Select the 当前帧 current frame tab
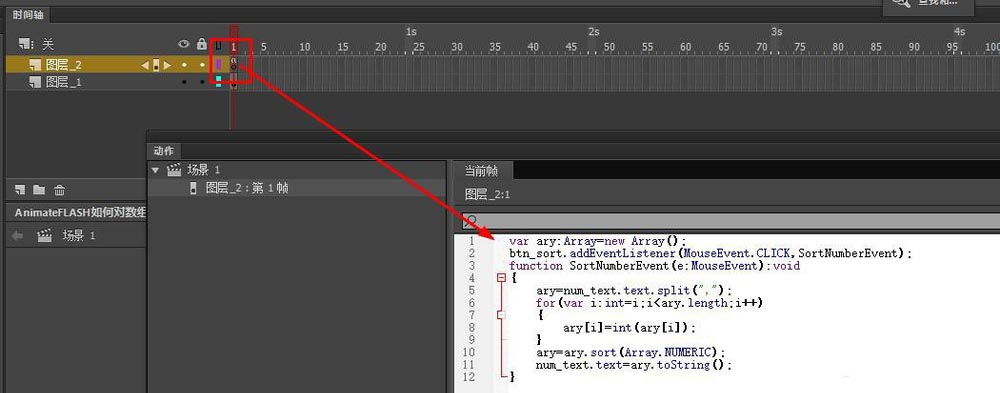Screen dimensions: 1000x393 [x=481, y=171]
